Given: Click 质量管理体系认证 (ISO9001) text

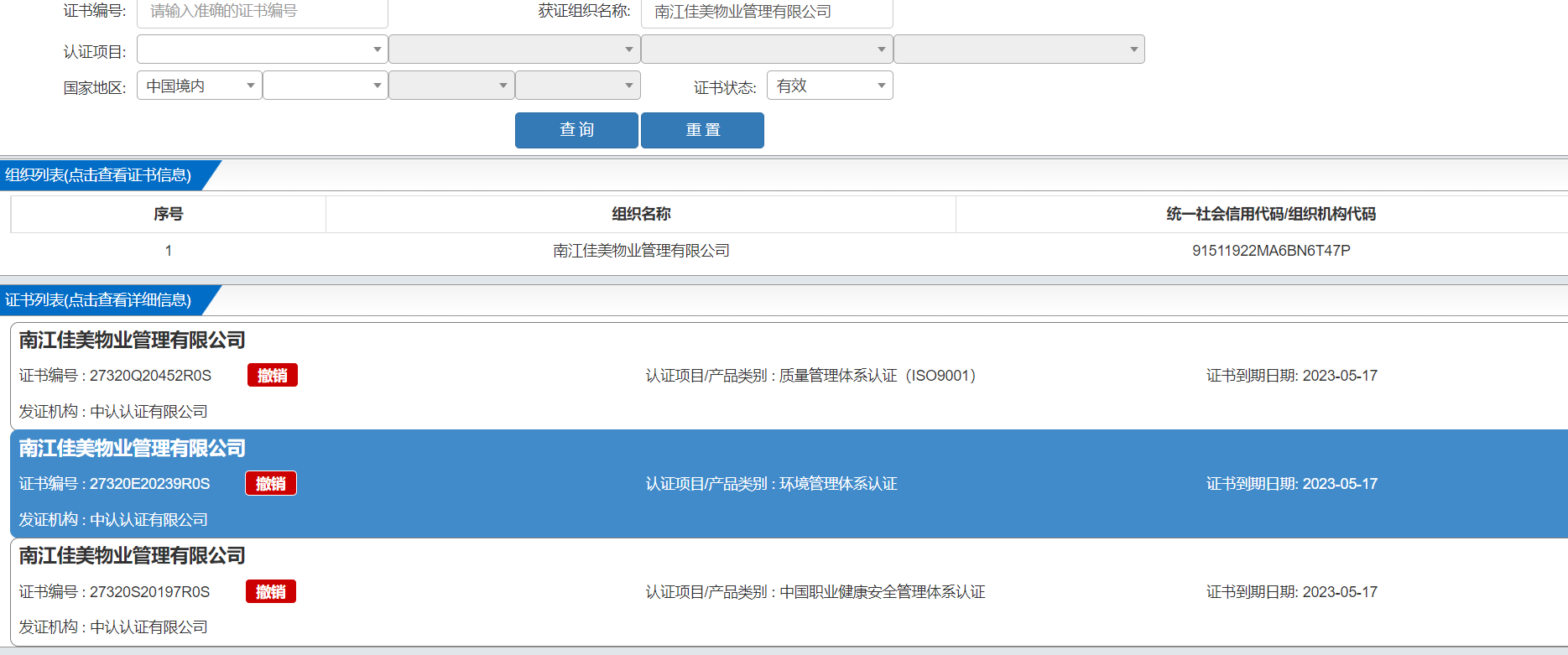Looking at the screenshot, I should point(878,376).
